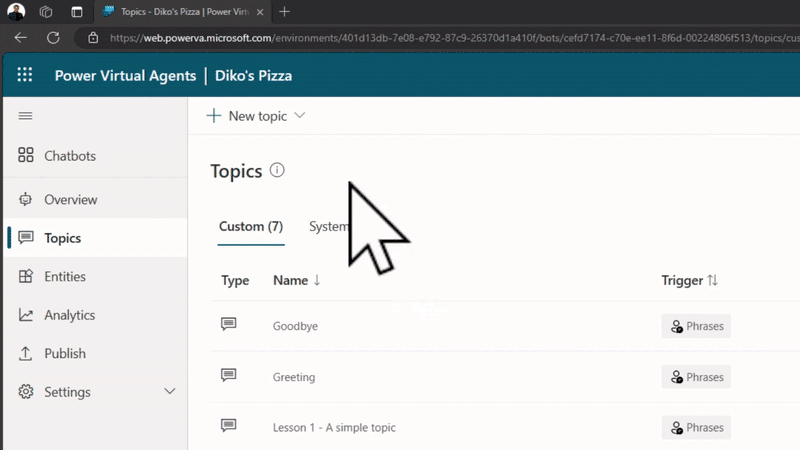
Task: Go to Overview in sidebar
Action: 95,199
